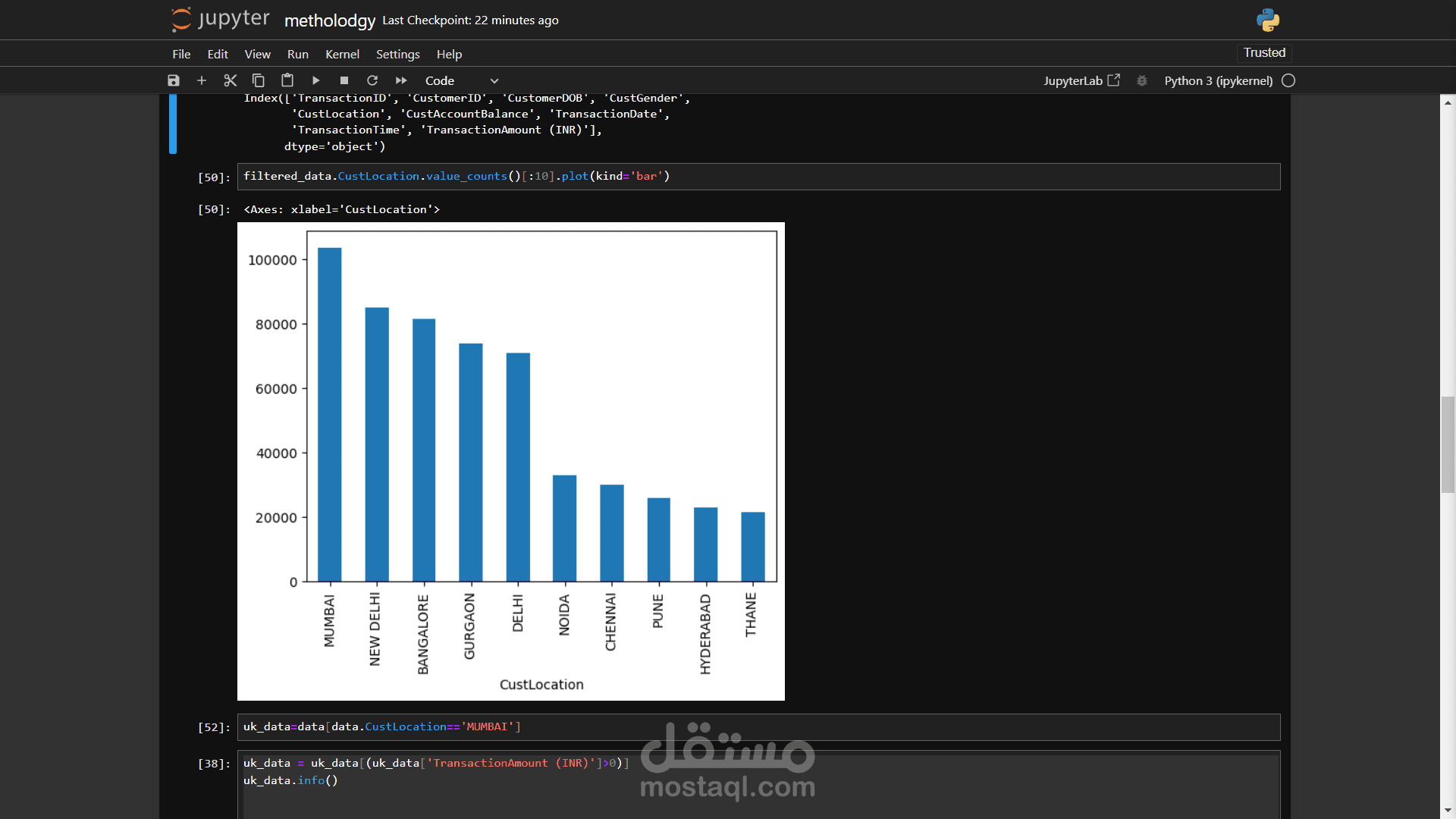This screenshot has width=1456, height=819.
Task: Click the vertical scrollbar thumb
Action: point(1448,444)
